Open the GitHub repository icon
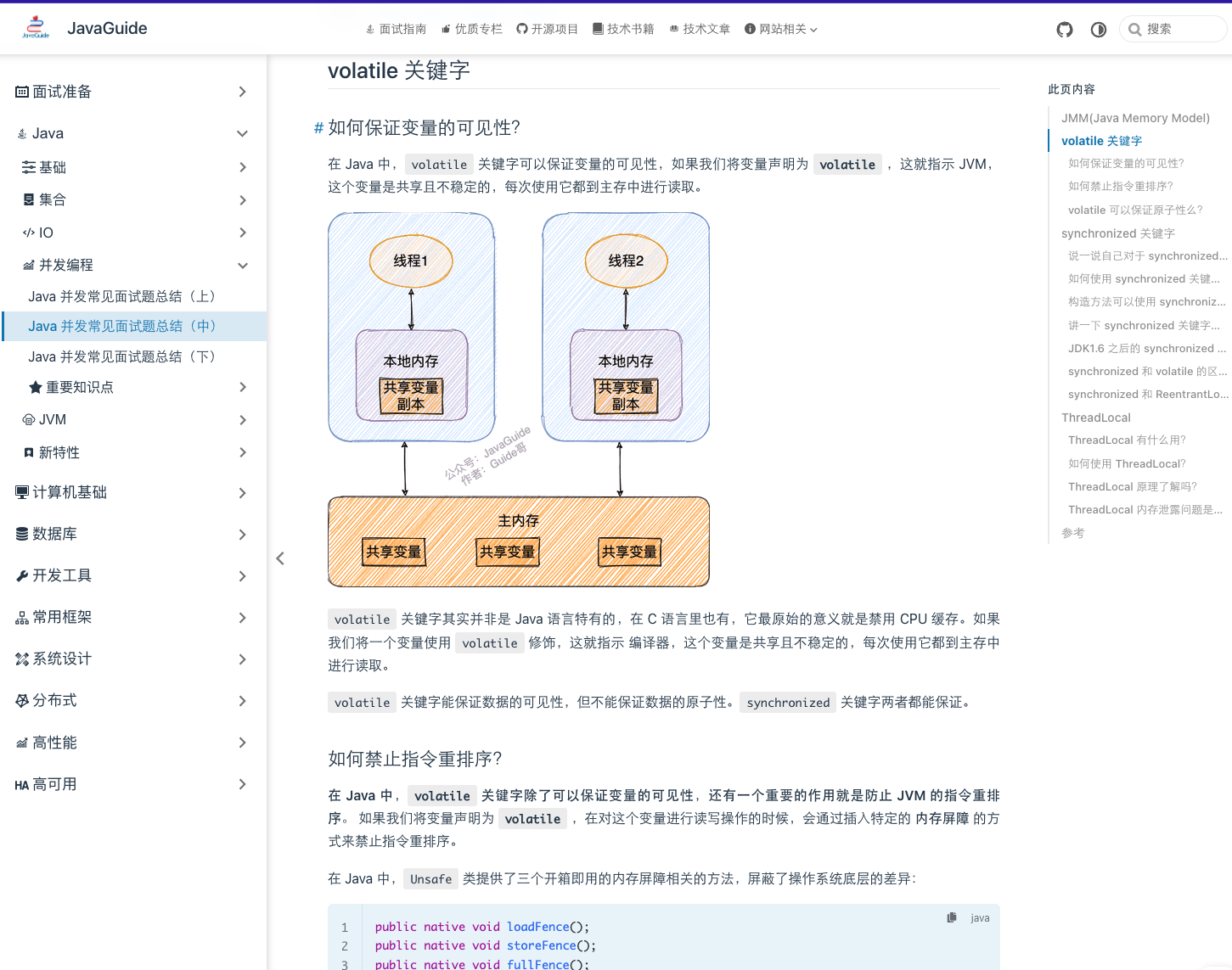Image resolution: width=1232 pixels, height=970 pixels. 1065,30
